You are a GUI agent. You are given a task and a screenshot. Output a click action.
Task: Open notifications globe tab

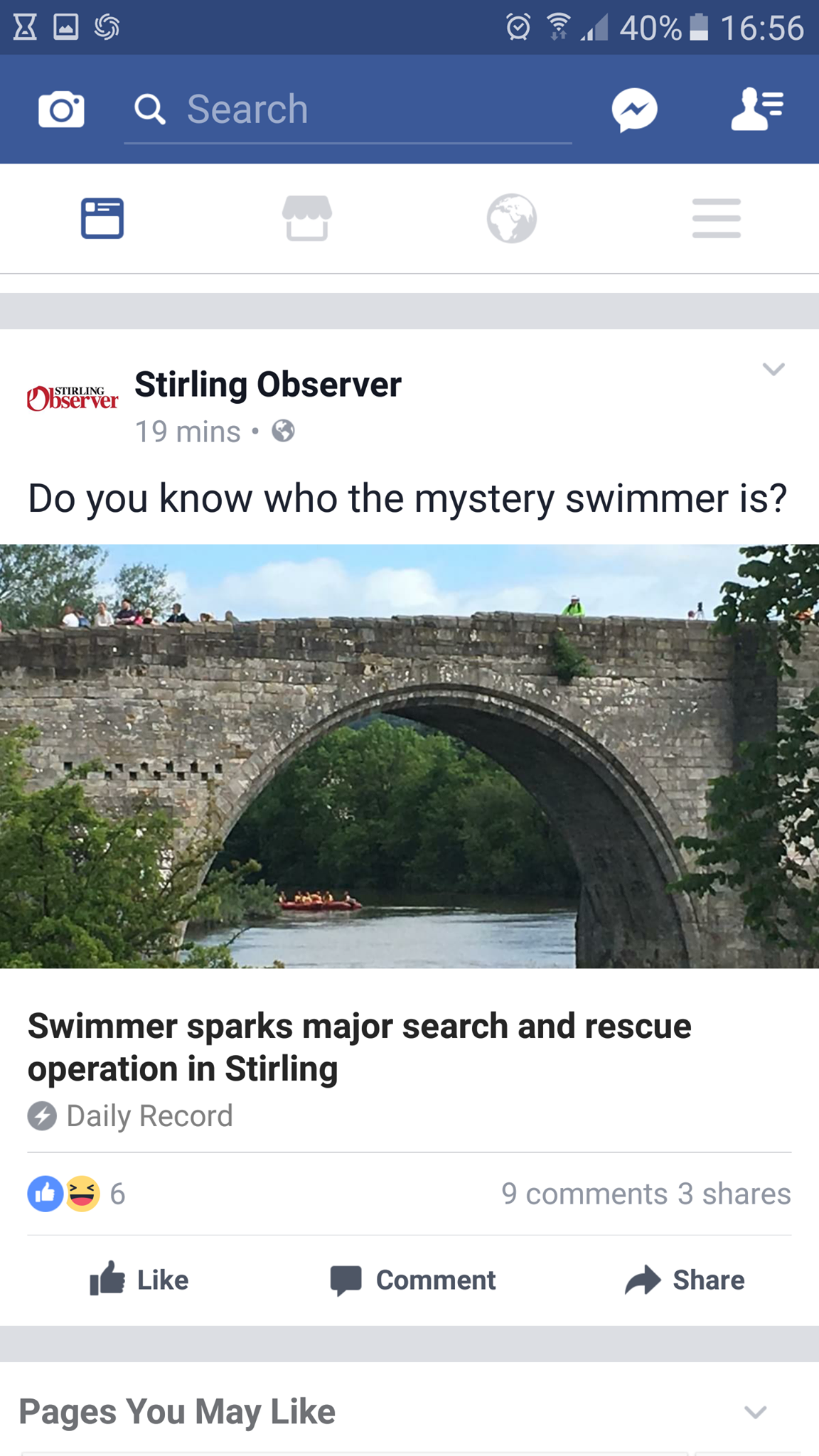pos(512,218)
